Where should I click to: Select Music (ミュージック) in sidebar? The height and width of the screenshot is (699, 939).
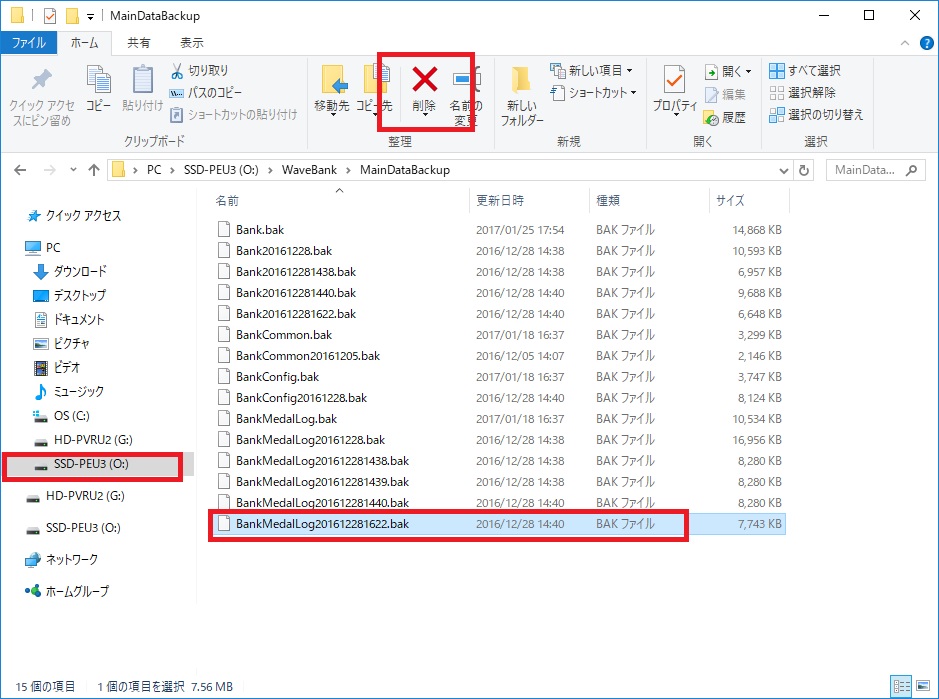[69, 392]
